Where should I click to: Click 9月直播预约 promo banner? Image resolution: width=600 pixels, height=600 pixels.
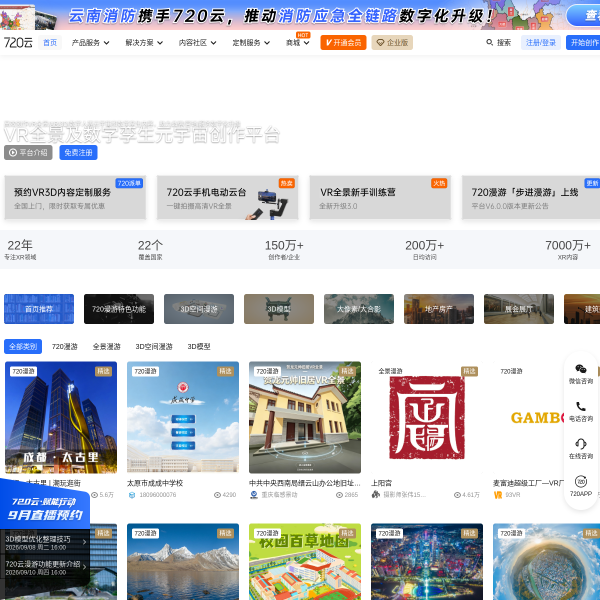pos(45,508)
